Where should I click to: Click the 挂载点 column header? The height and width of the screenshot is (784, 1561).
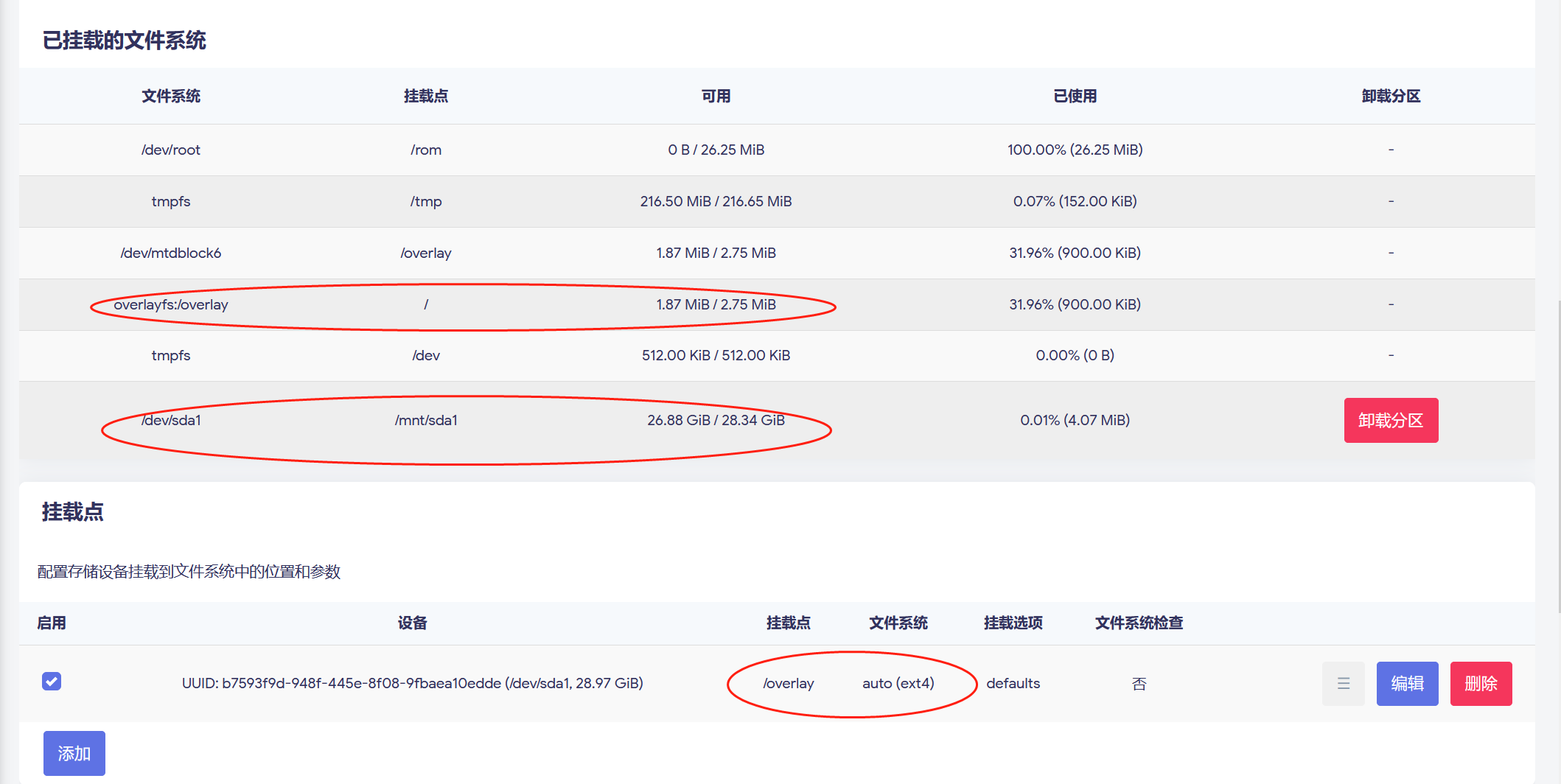pyautogui.click(x=426, y=96)
